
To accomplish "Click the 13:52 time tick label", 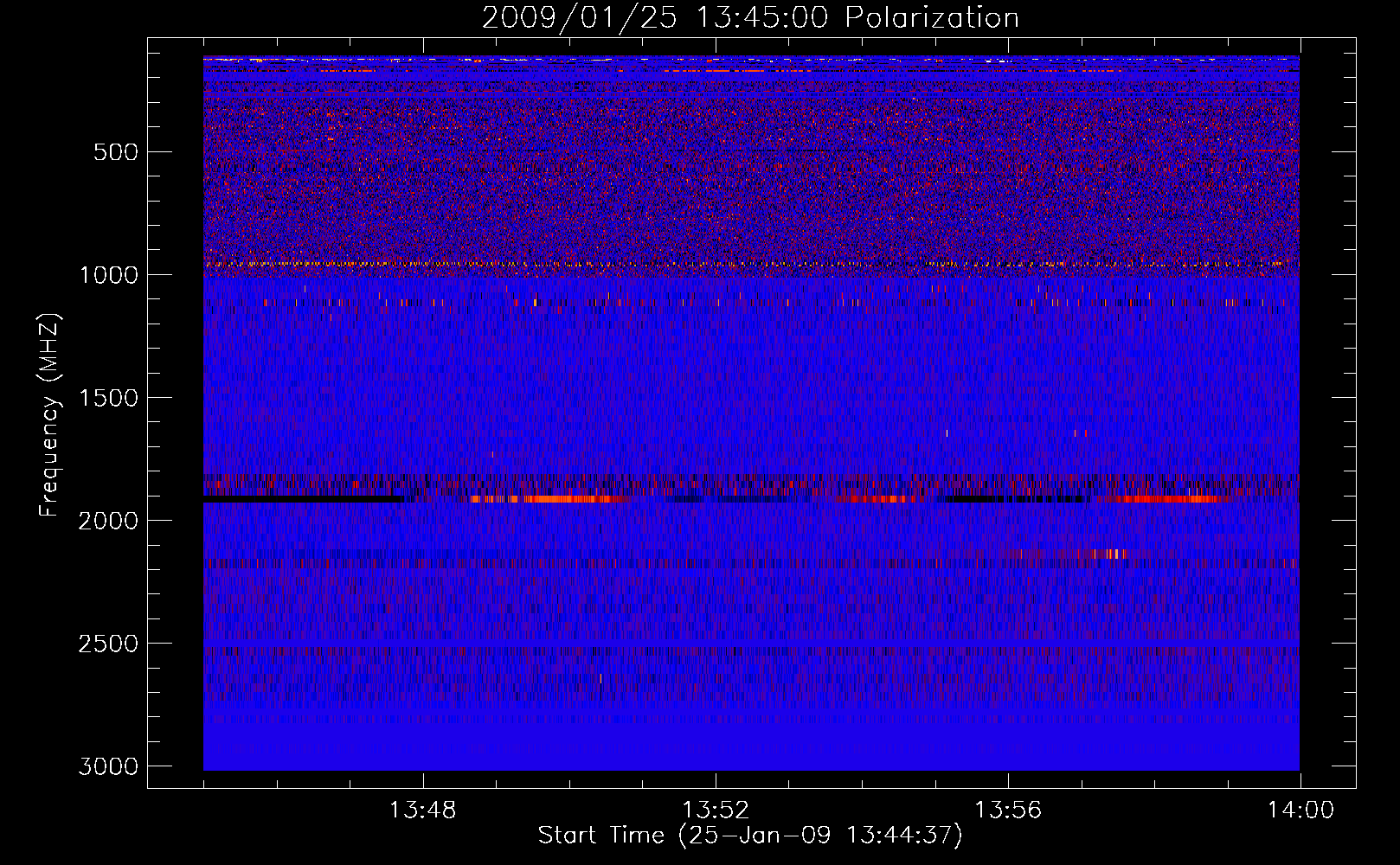I will [716, 811].
